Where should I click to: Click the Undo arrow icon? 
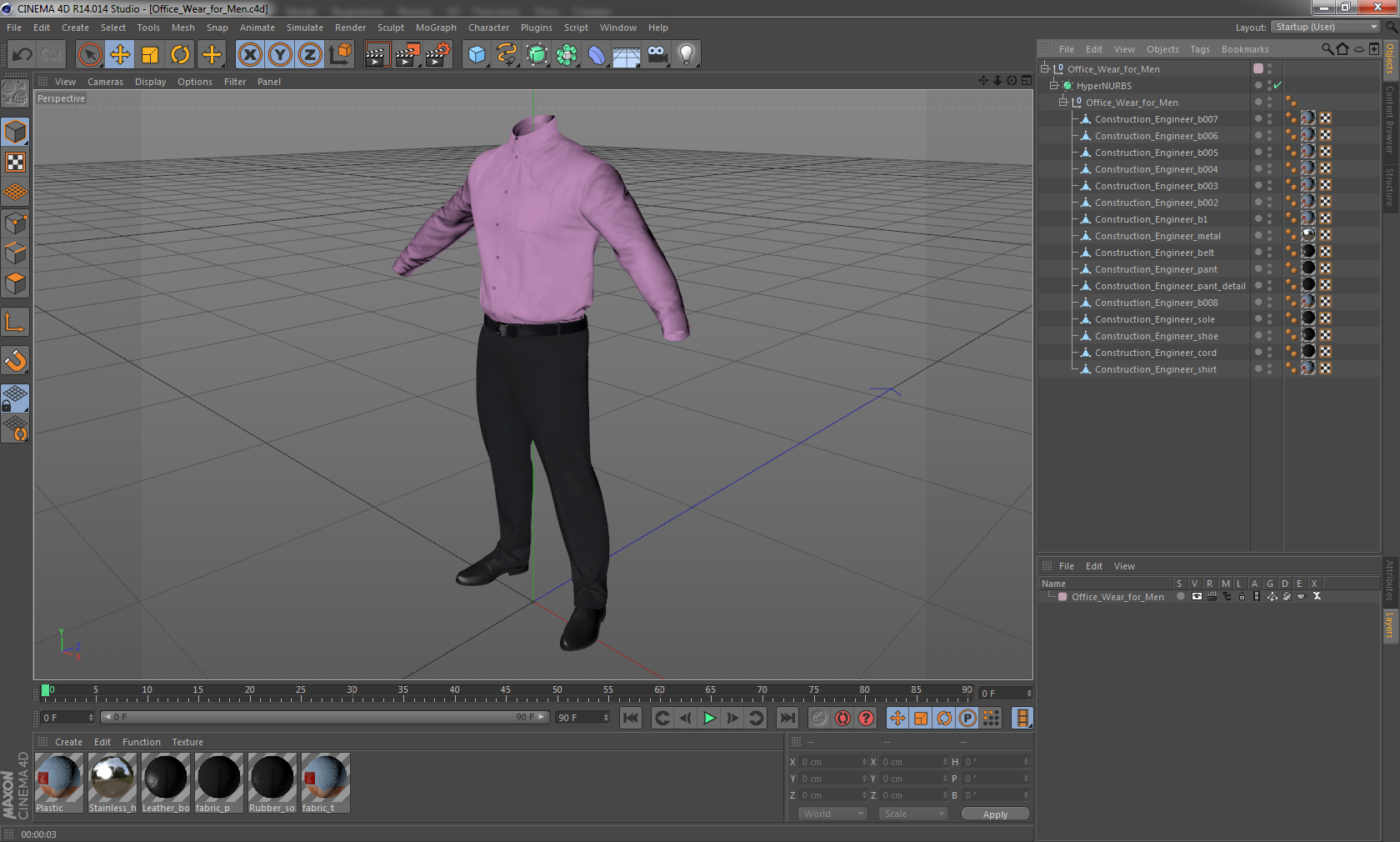(x=22, y=55)
